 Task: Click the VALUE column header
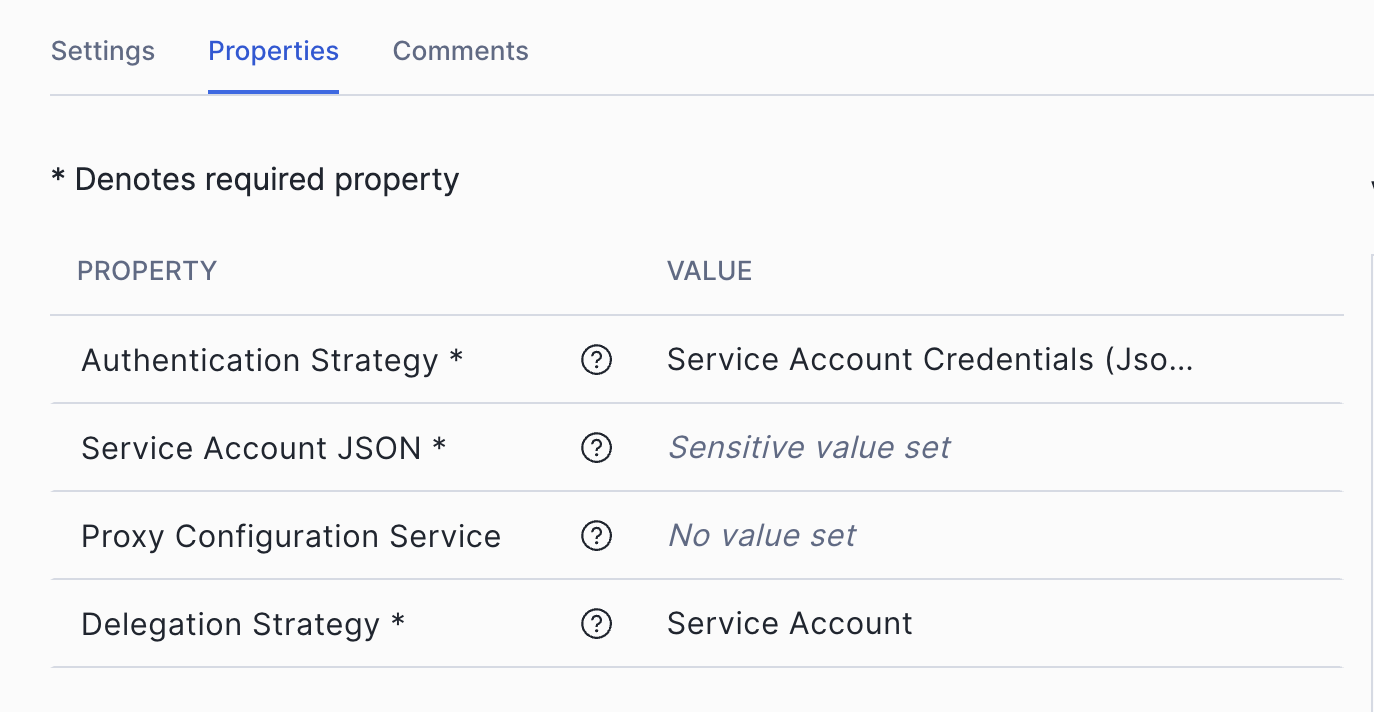click(x=709, y=271)
